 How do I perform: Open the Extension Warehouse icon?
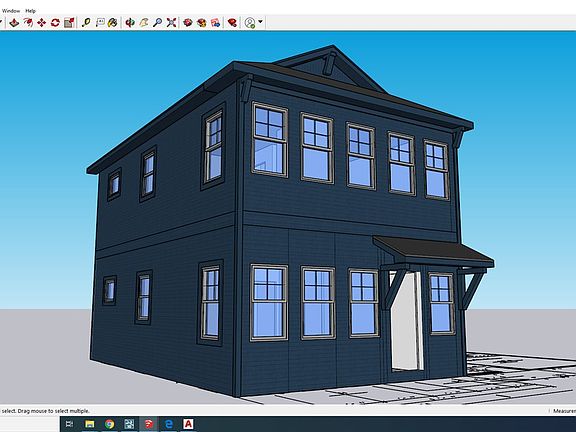202,23
